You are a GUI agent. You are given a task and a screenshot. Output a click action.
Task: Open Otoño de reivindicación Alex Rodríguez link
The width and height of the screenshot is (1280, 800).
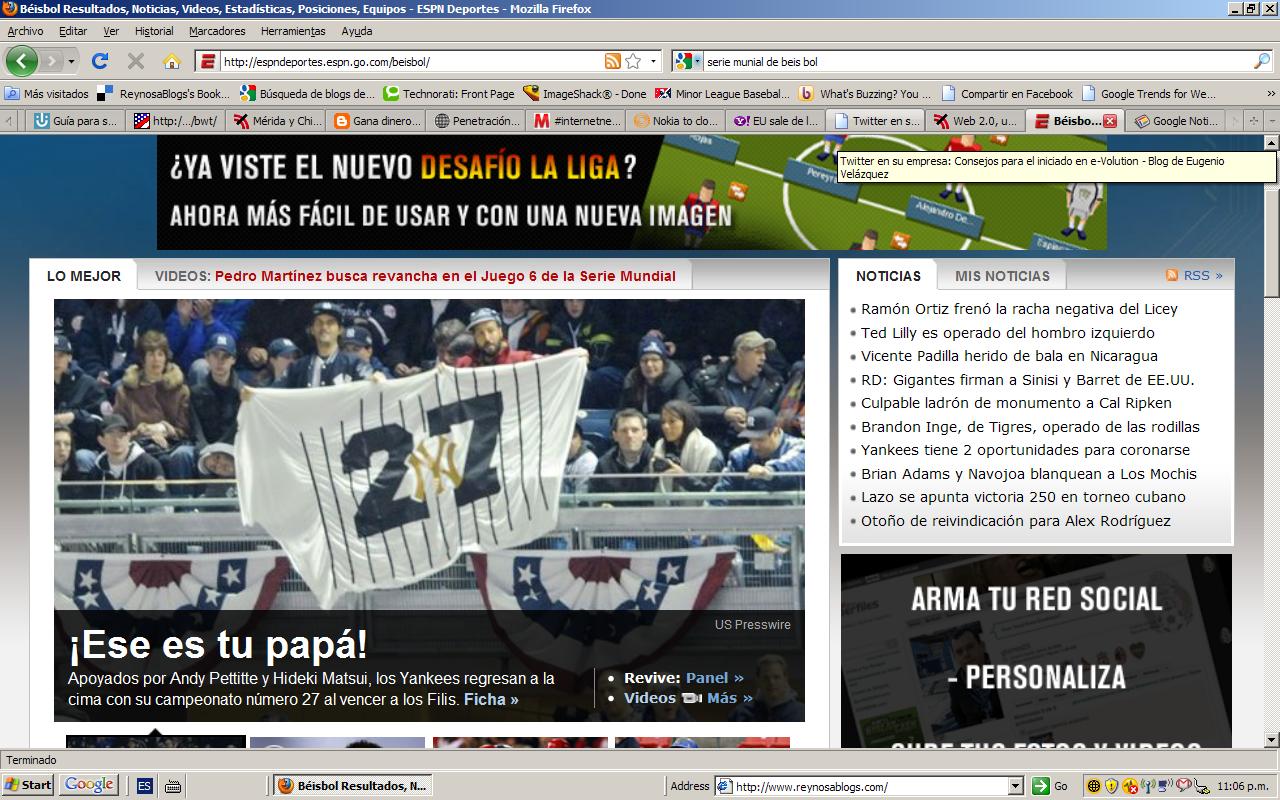[1015, 521]
